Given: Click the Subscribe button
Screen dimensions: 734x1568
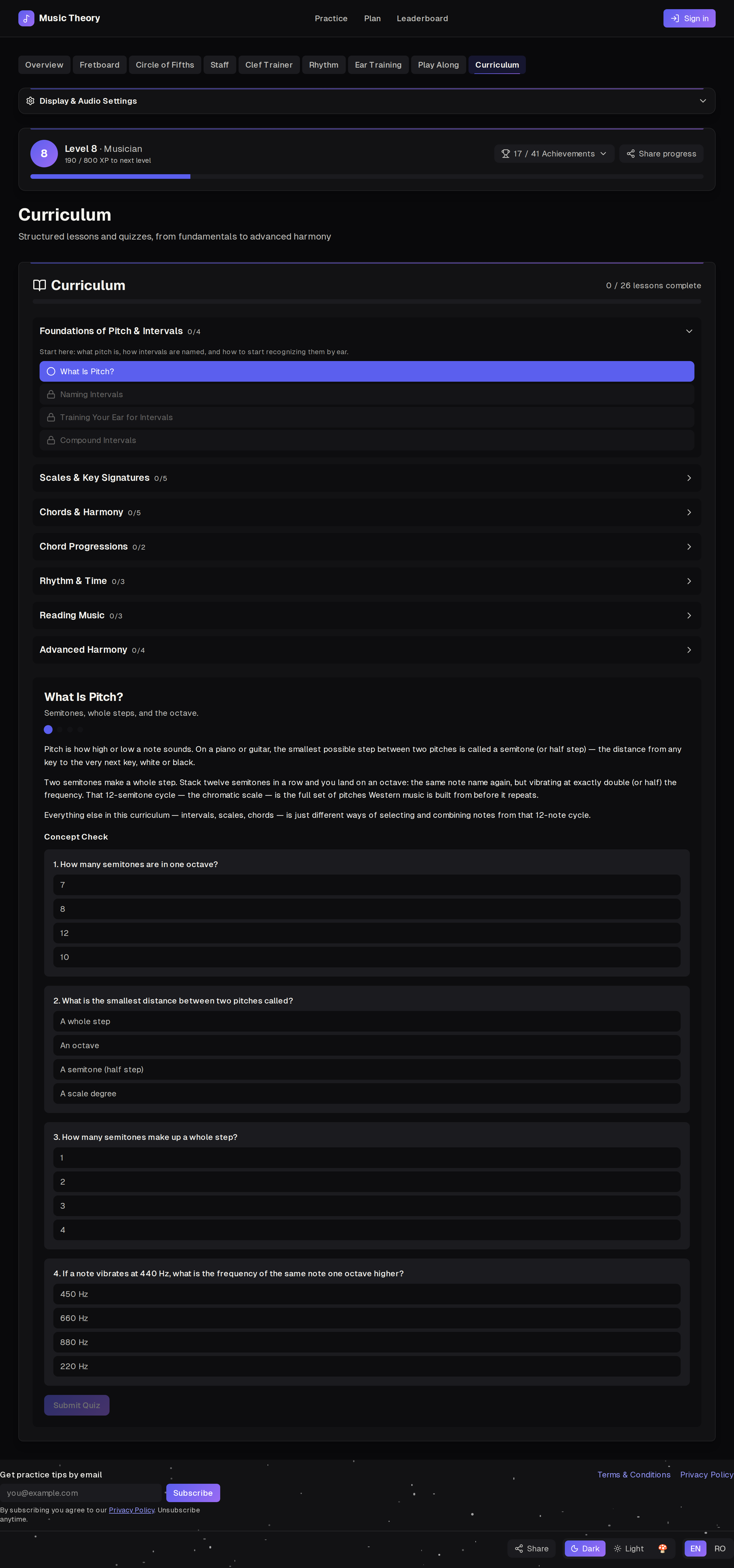Looking at the screenshot, I should point(193,1493).
